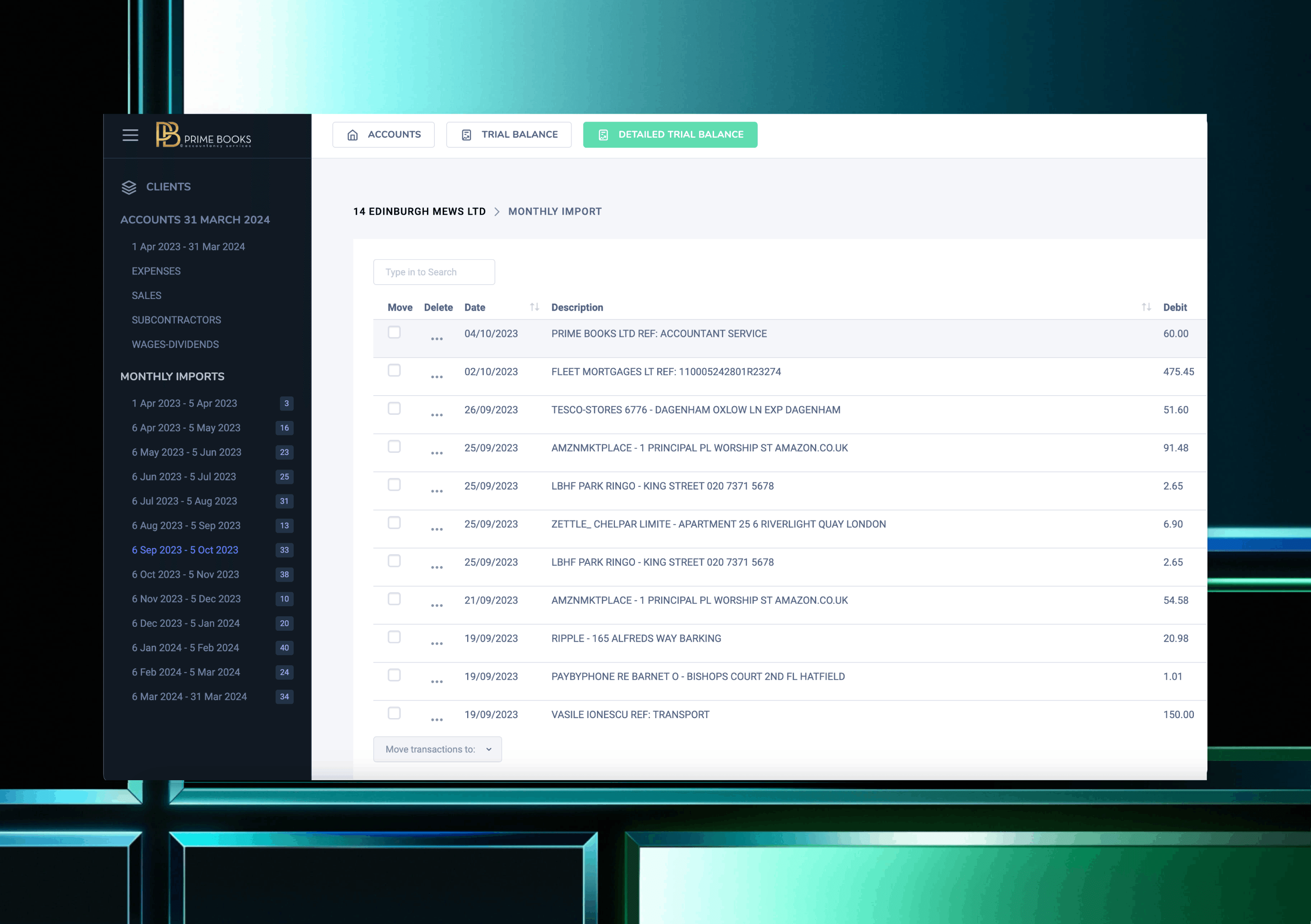Click the debit amount 20.98
Viewport: 1311px width, 924px height.
(1176, 639)
